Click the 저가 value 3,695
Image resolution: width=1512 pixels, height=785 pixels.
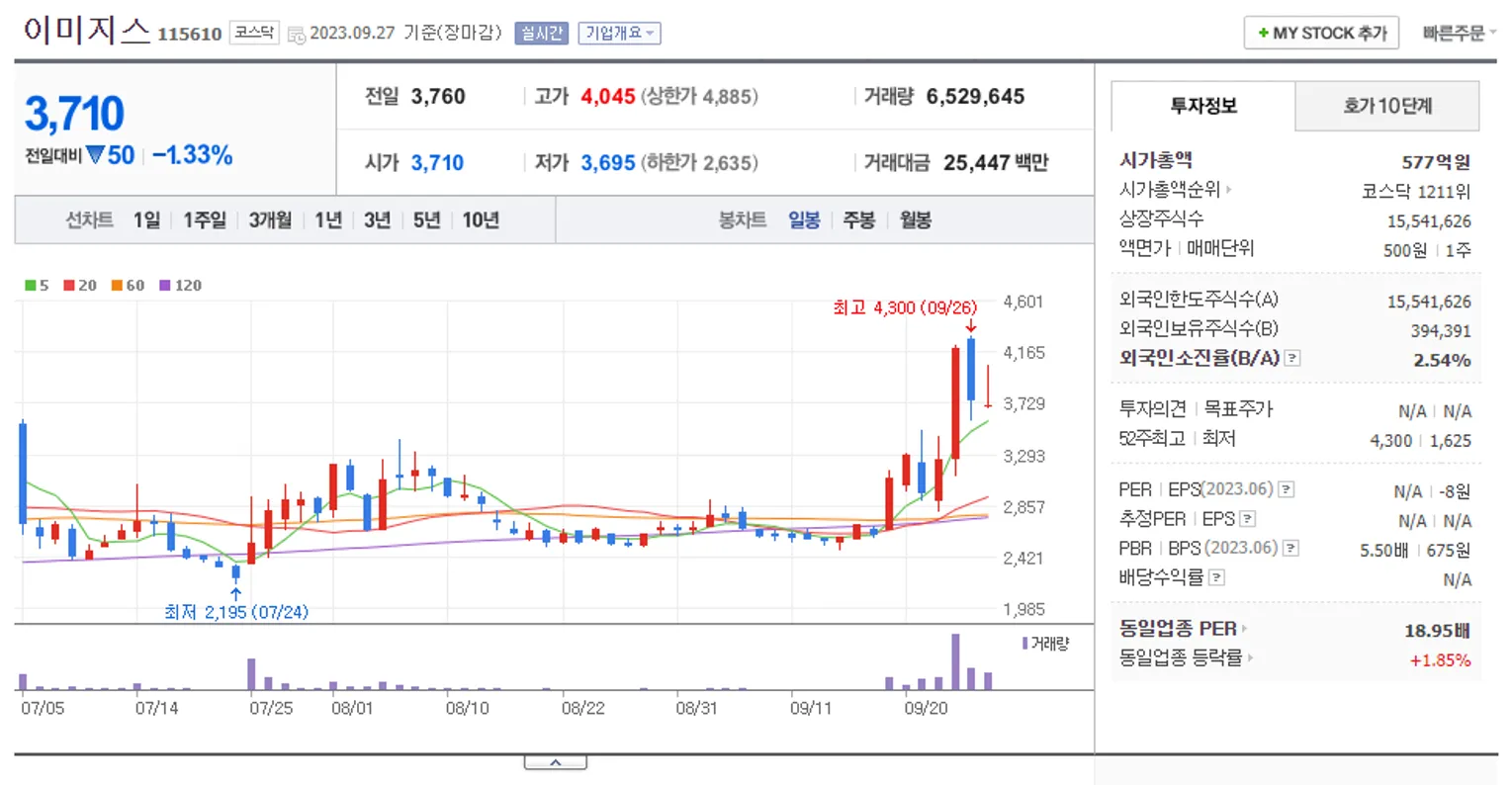point(608,163)
